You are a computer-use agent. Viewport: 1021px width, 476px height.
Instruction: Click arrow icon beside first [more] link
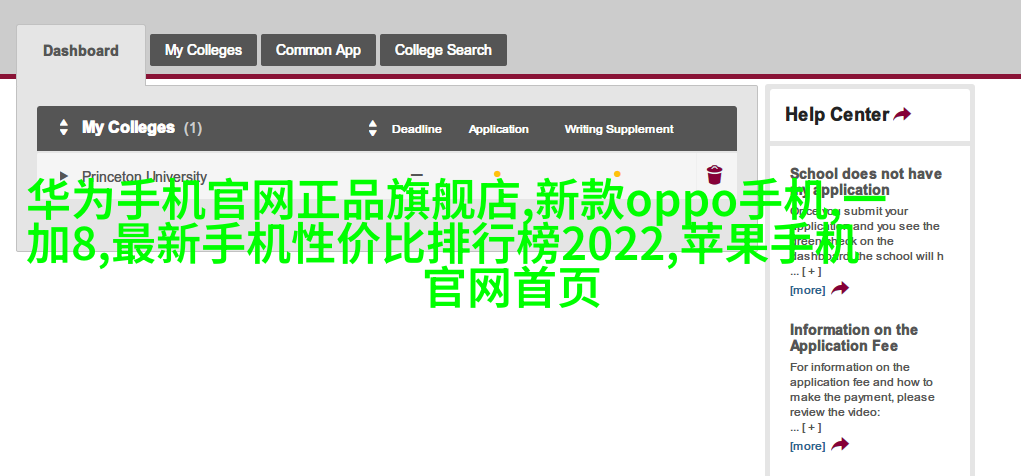point(840,289)
